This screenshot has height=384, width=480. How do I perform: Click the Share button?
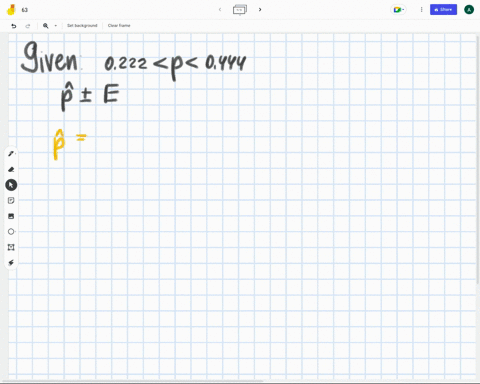pyautogui.click(x=443, y=10)
